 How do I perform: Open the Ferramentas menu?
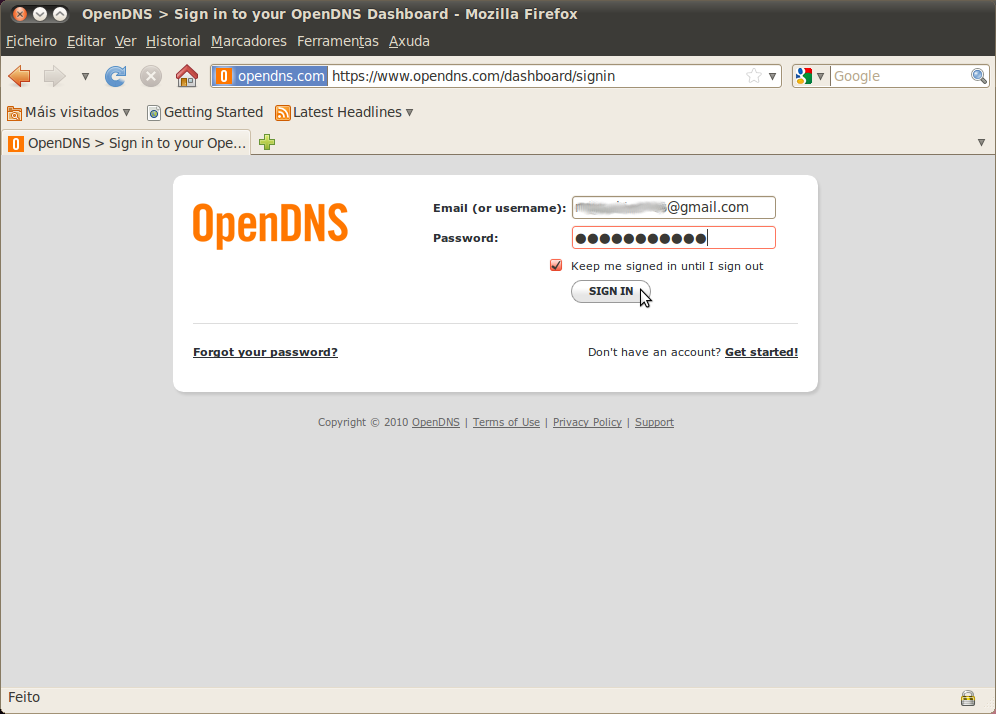pos(338,41)
